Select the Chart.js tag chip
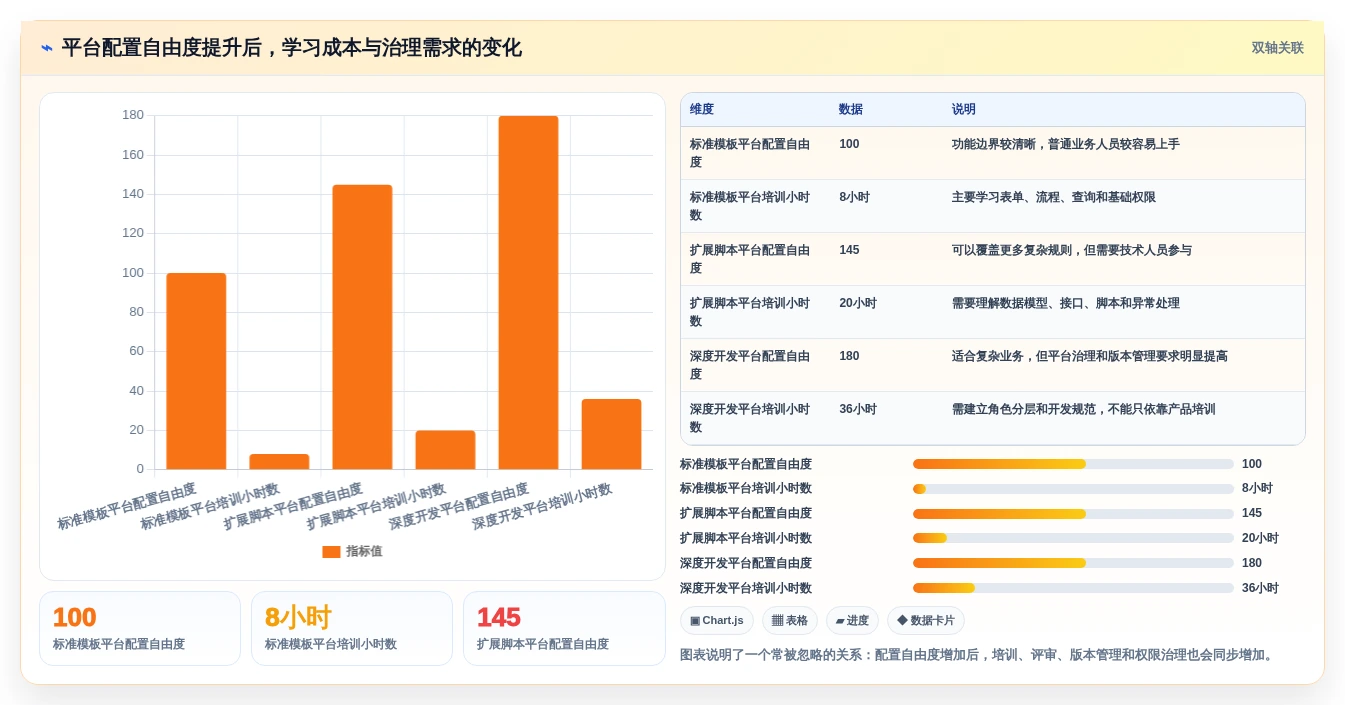This screenshot has height=705, width=1345. (717, 620)
